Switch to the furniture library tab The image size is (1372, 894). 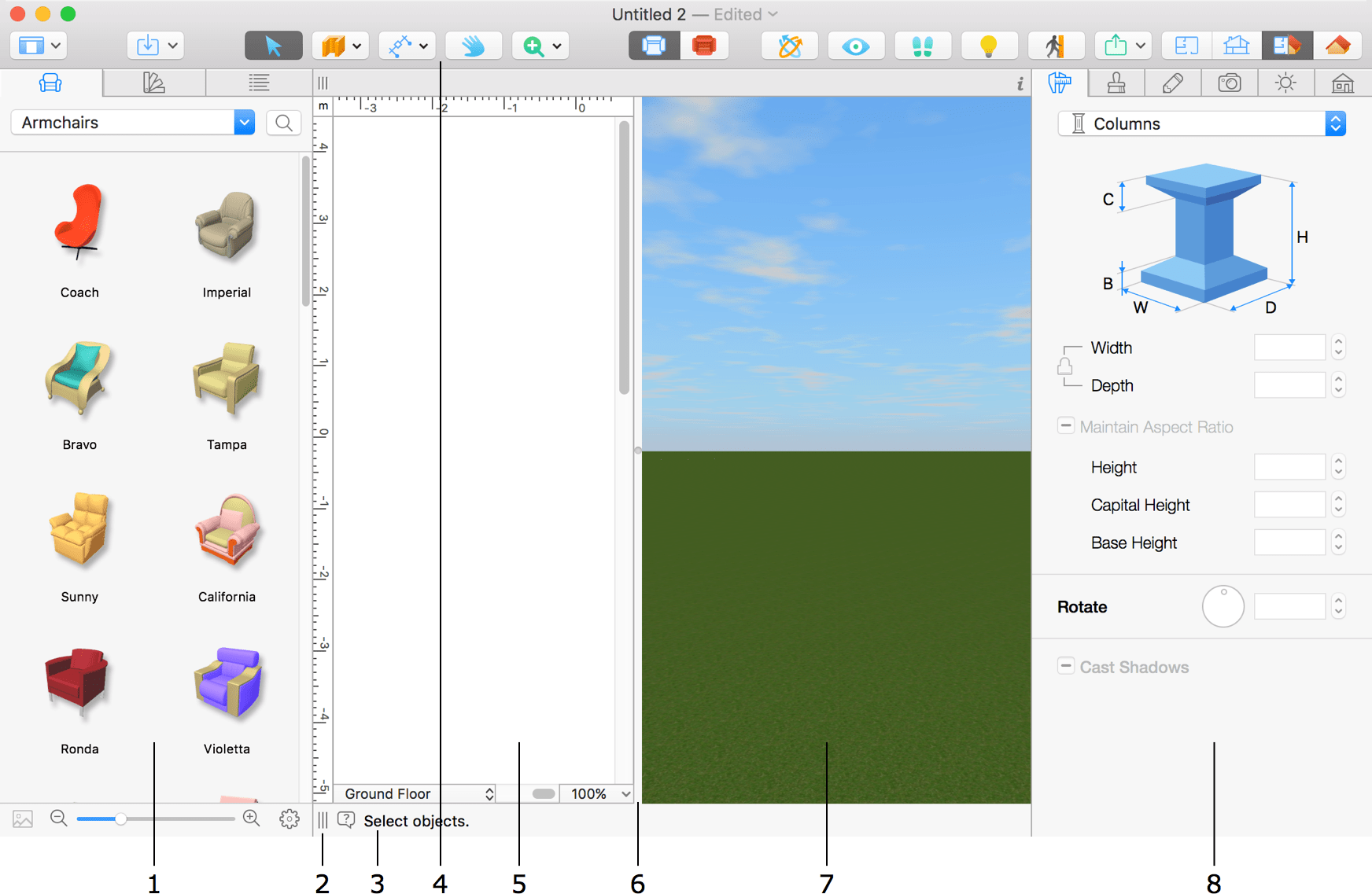(x=50, y=83)
